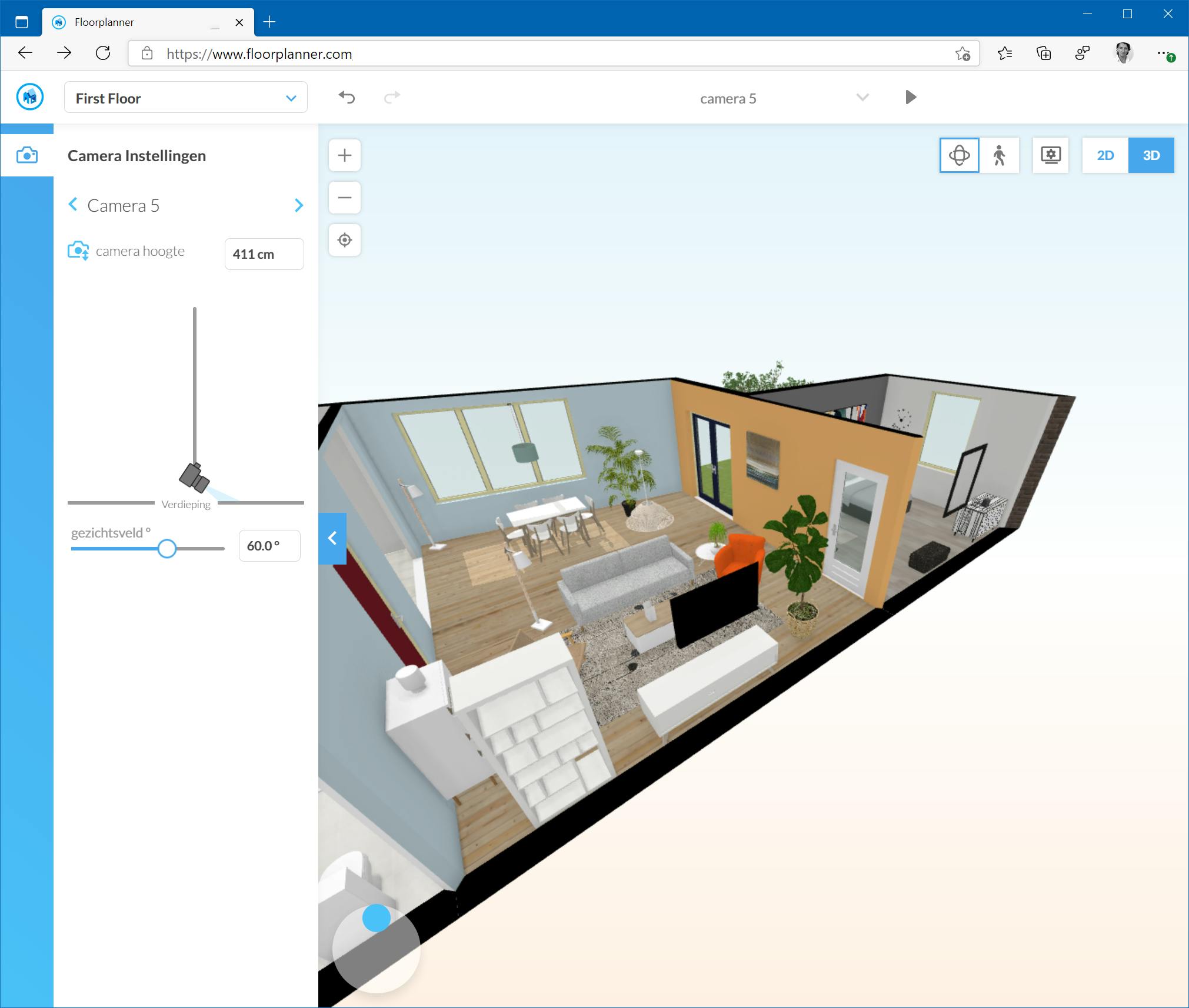1189x1008 pixels.
Task: Click the zoom in plus button
Action: click(345, 155)
